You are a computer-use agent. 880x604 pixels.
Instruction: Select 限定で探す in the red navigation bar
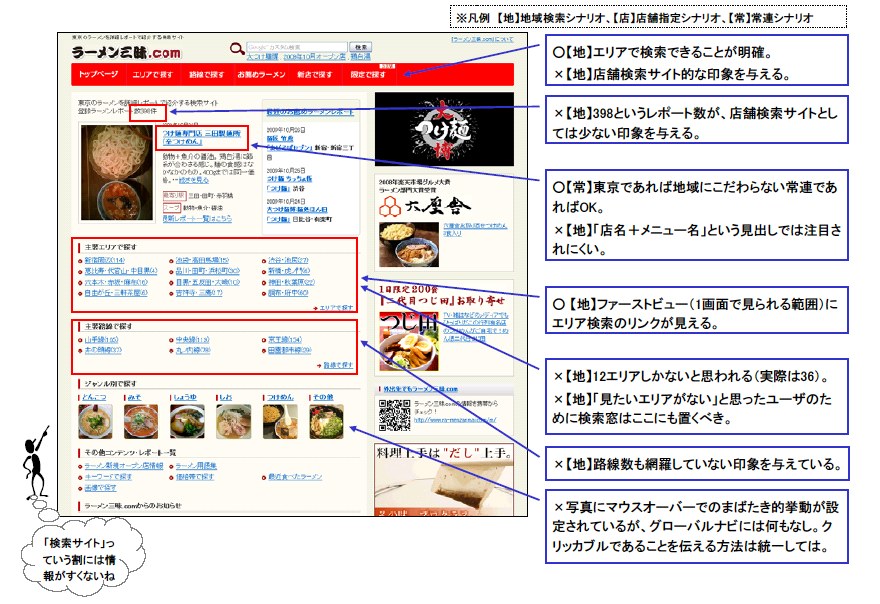tap(368, 74)
